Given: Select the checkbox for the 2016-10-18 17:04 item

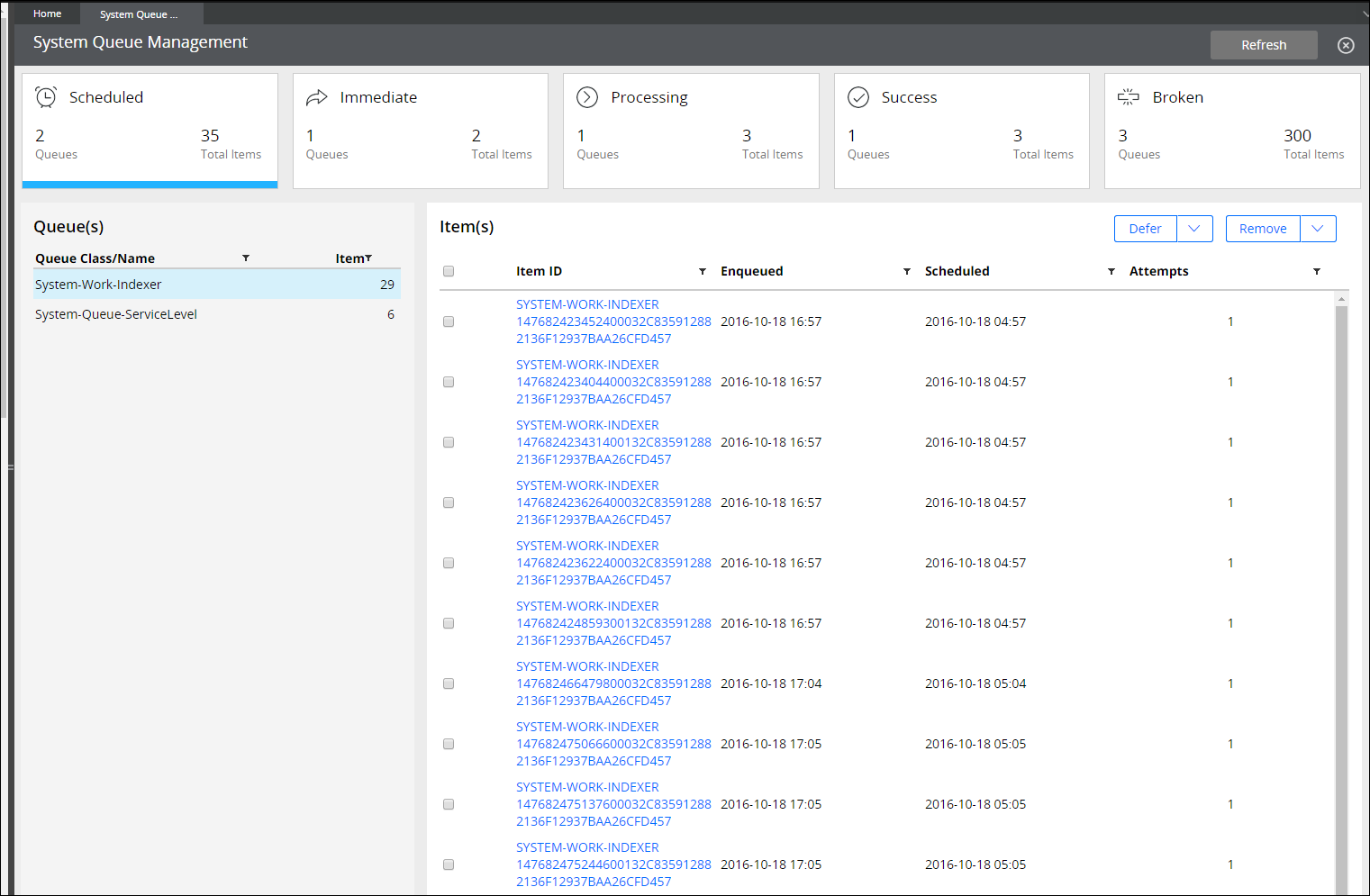Looking at the screenshot, I should click(x=448, y=683).
